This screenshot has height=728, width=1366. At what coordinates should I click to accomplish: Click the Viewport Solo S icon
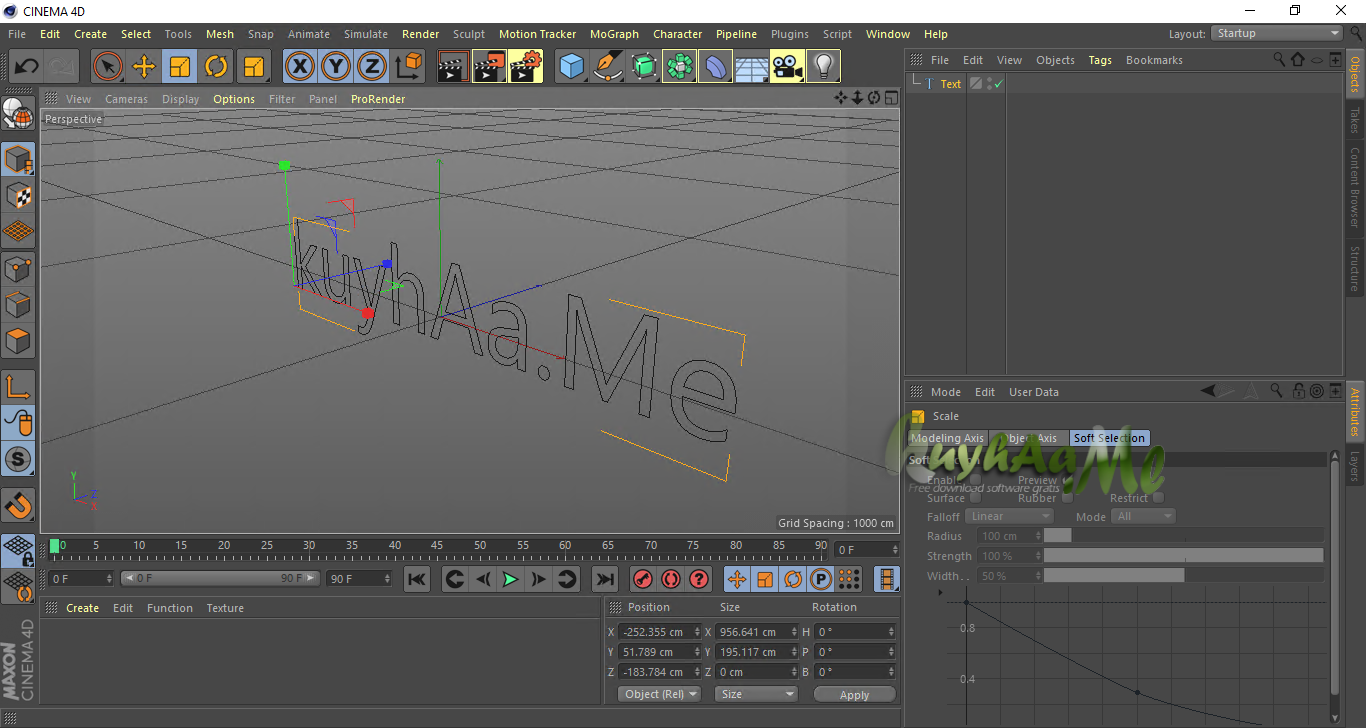[18, 460]
